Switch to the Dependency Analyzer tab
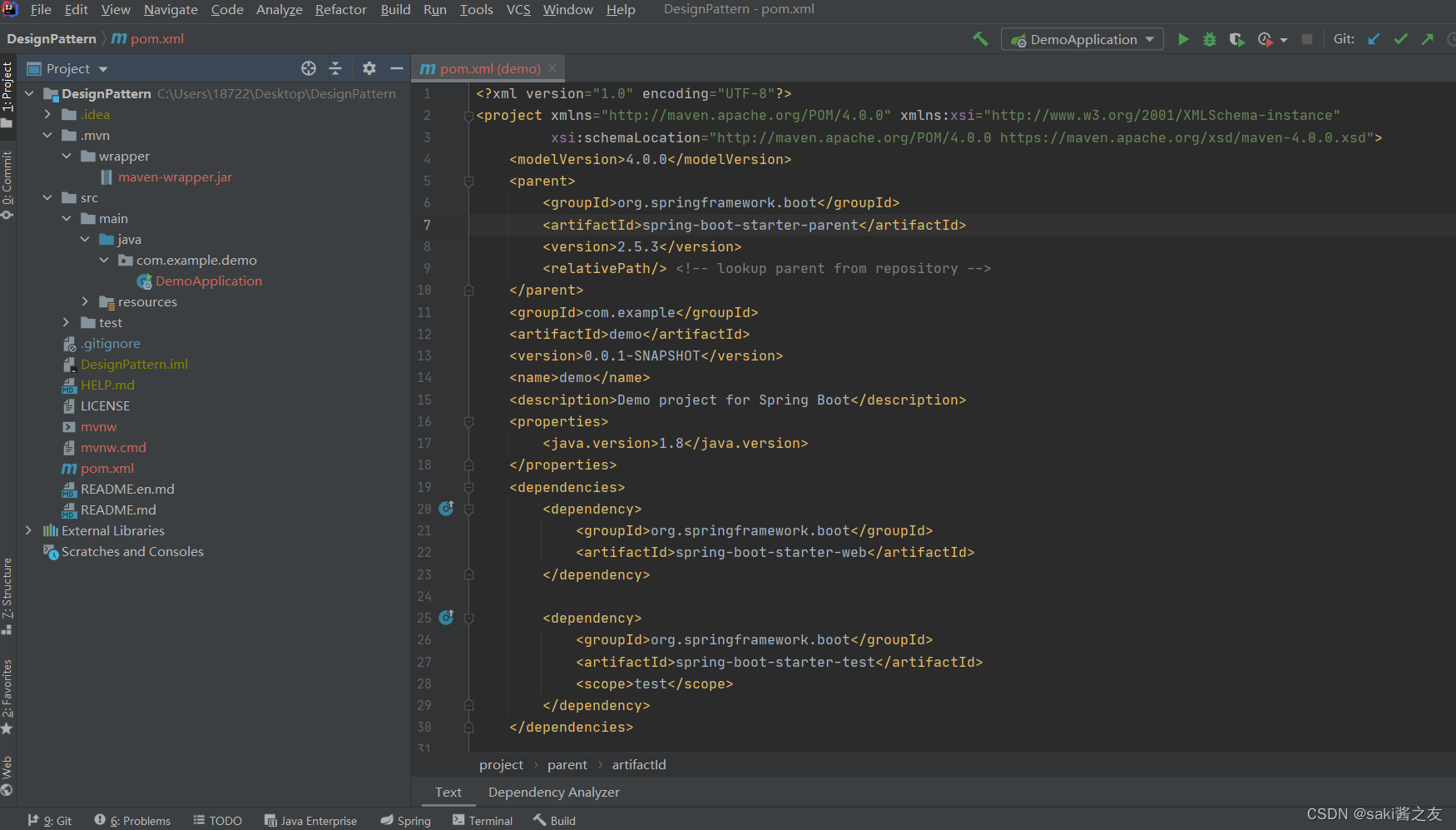This screenshot has height=830, width=1456. 553,793
